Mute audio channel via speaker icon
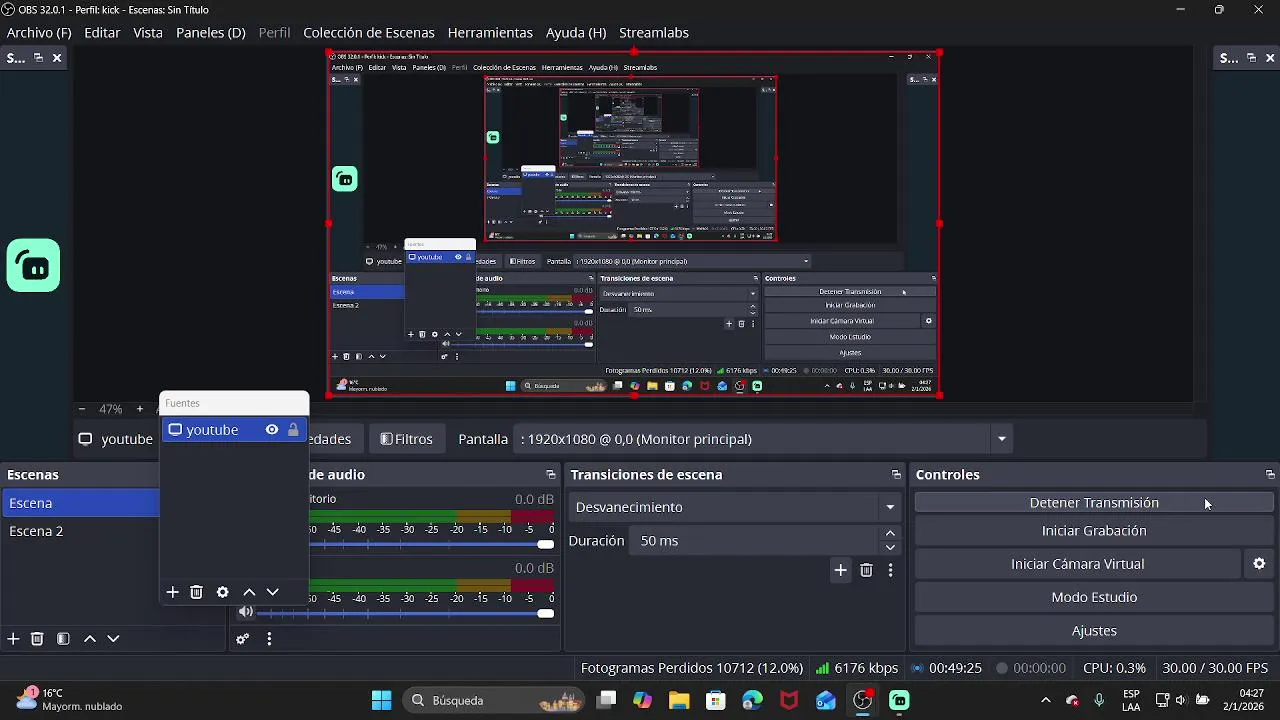Screen dimensions: 1280x720 pyautogui.click(x=246, y=612)
